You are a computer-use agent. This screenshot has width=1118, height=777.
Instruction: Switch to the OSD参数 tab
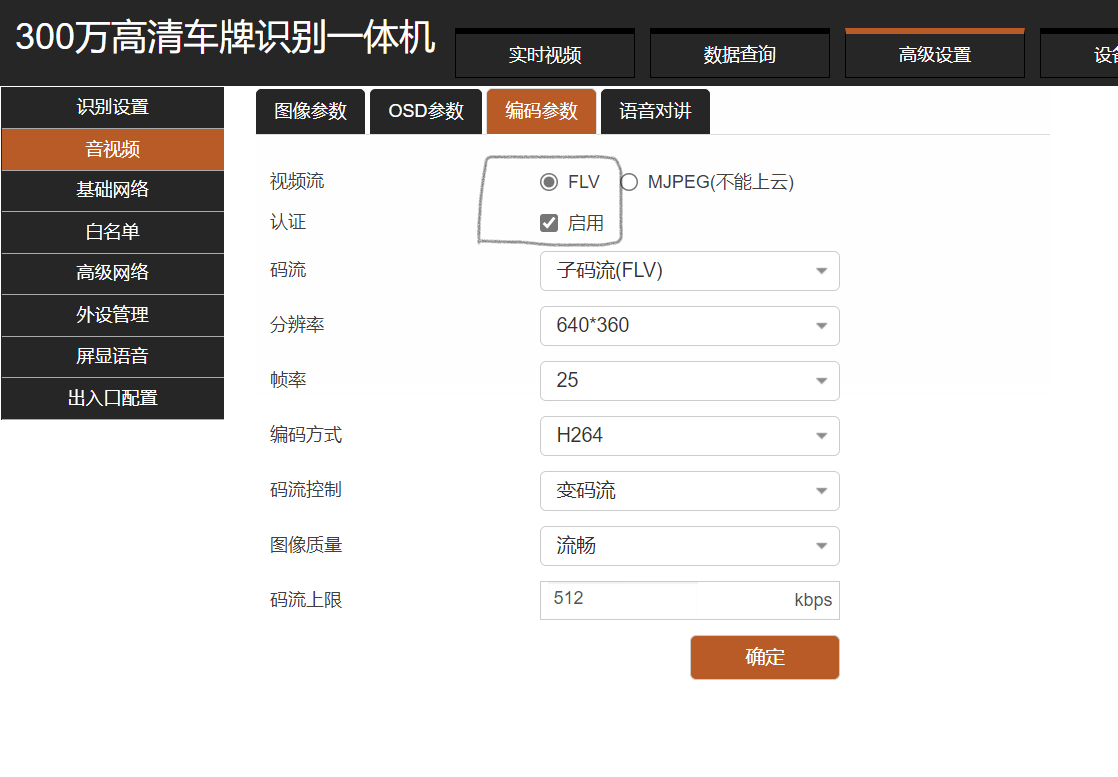coord(426,111)
